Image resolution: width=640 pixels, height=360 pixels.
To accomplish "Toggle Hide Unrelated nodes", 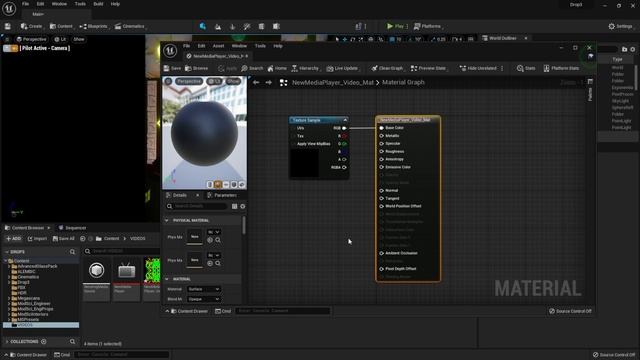I will click(x=478, y=68).
